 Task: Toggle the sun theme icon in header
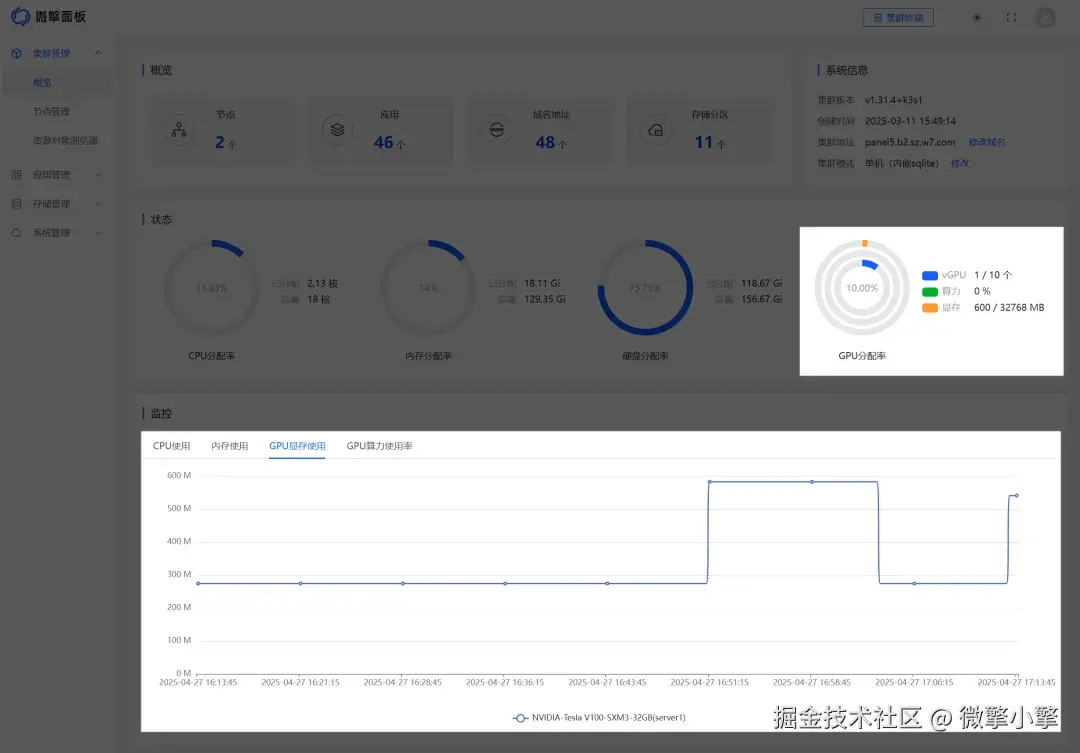[x=977, y=18]
